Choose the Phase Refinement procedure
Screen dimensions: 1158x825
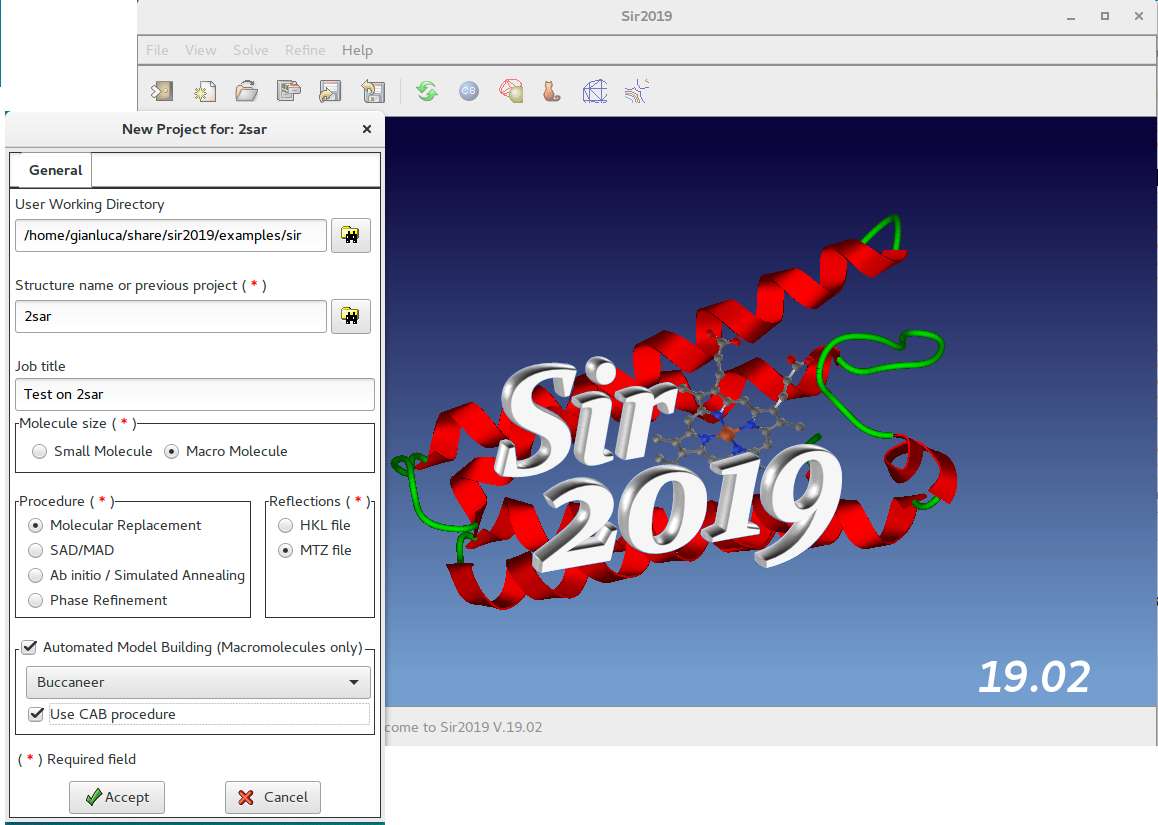tap(97, 600)
